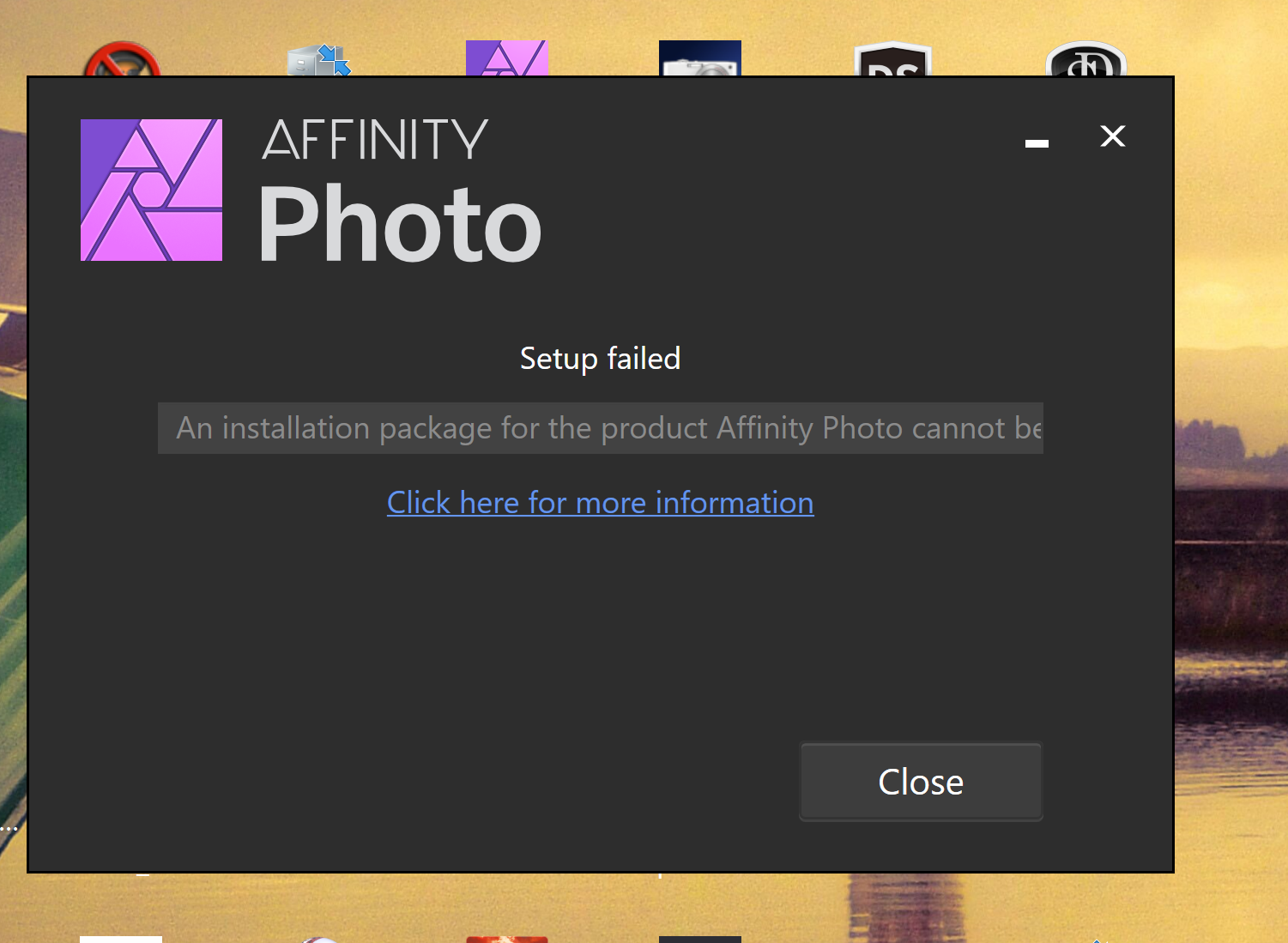
Task: Select the file cabinet with arrows desktop icon
Action: tap(318, 60)
